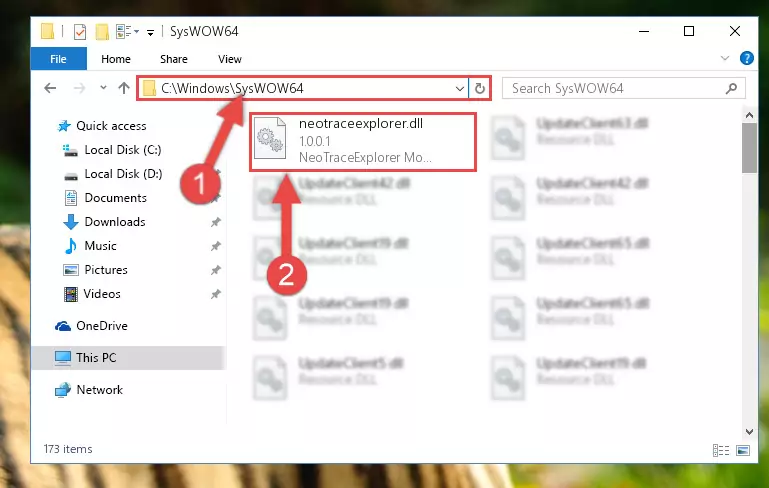Open Local Disk (D:) in the sidebar
Screen dimensions: 769x488
(113, 174)
